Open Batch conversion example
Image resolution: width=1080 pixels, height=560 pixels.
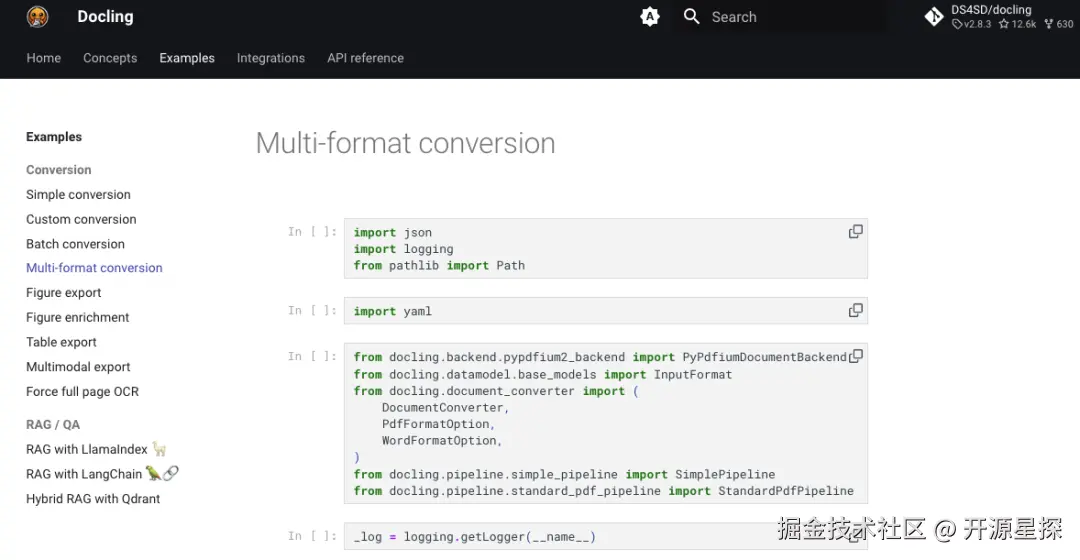click(x=75, y=244)
